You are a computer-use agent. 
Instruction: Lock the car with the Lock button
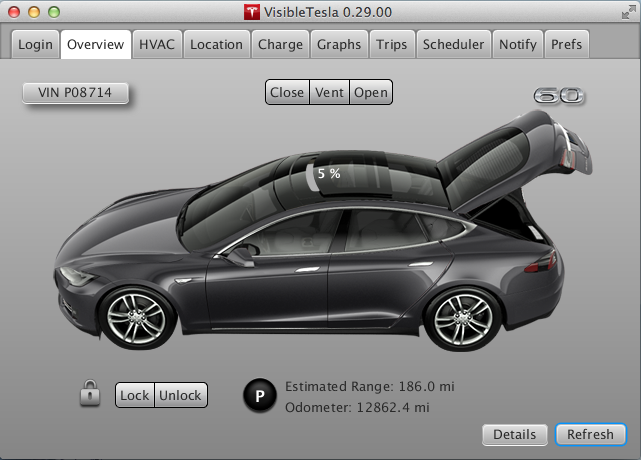pos(135,395)
